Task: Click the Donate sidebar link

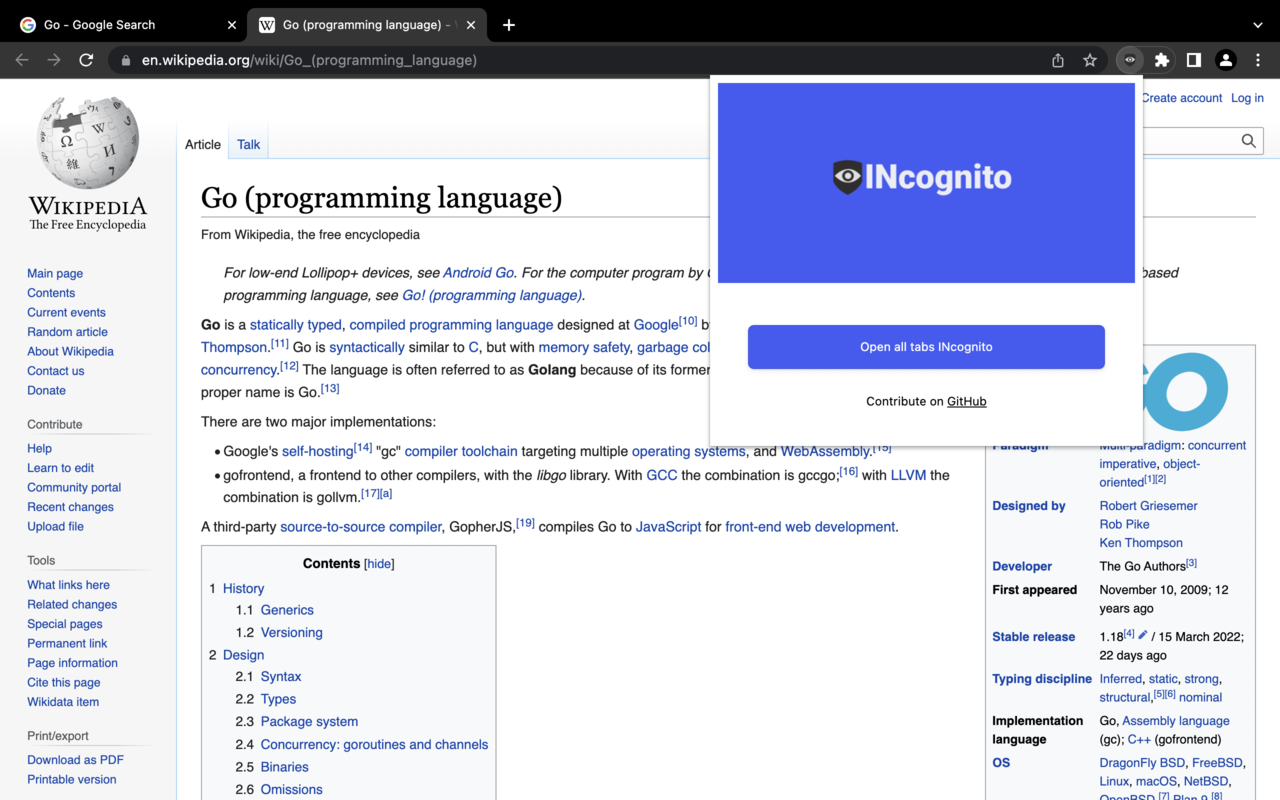Action: point(46,390)
